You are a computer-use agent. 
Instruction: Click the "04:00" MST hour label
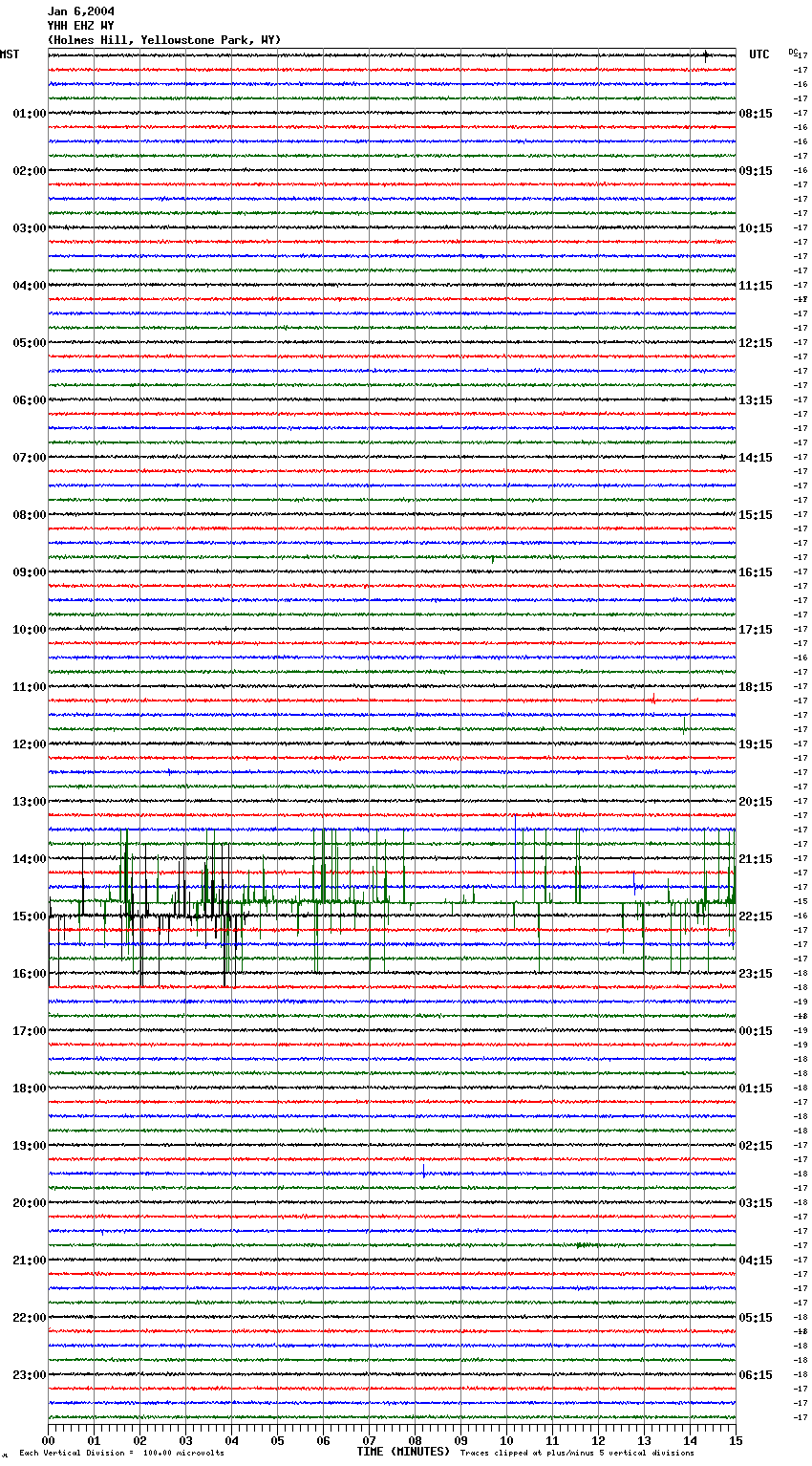pos(30,286)
